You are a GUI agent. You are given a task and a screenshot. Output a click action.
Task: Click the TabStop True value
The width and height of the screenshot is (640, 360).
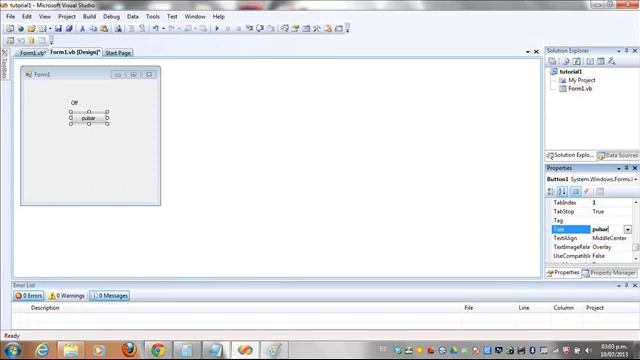point(598,211)
